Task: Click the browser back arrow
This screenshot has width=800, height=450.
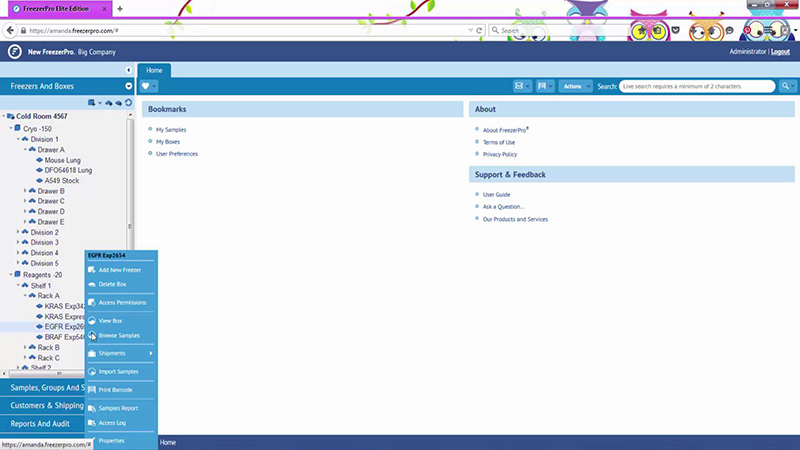Action: point(10,31)
